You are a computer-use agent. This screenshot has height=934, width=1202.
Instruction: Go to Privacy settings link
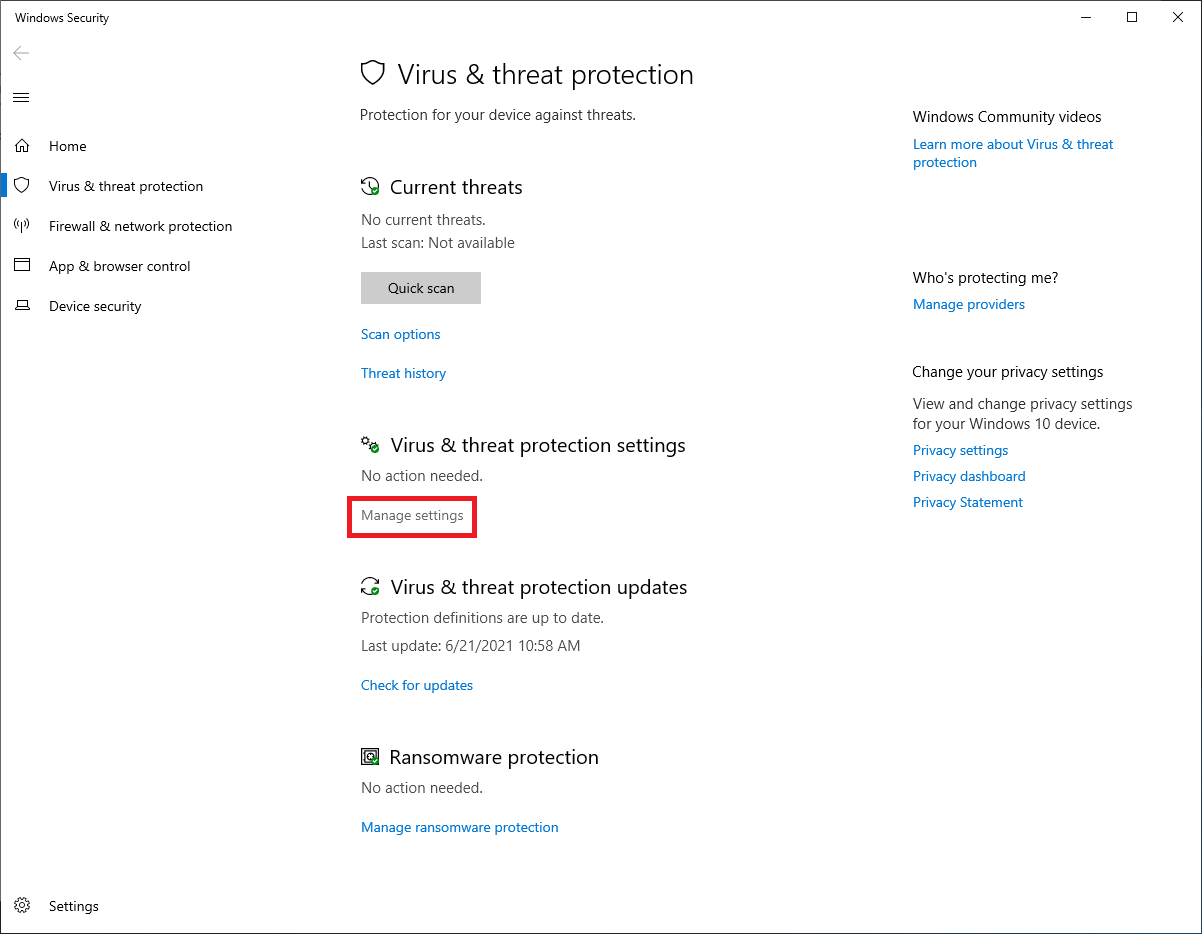pyautogui.click(x=960, y=450)
